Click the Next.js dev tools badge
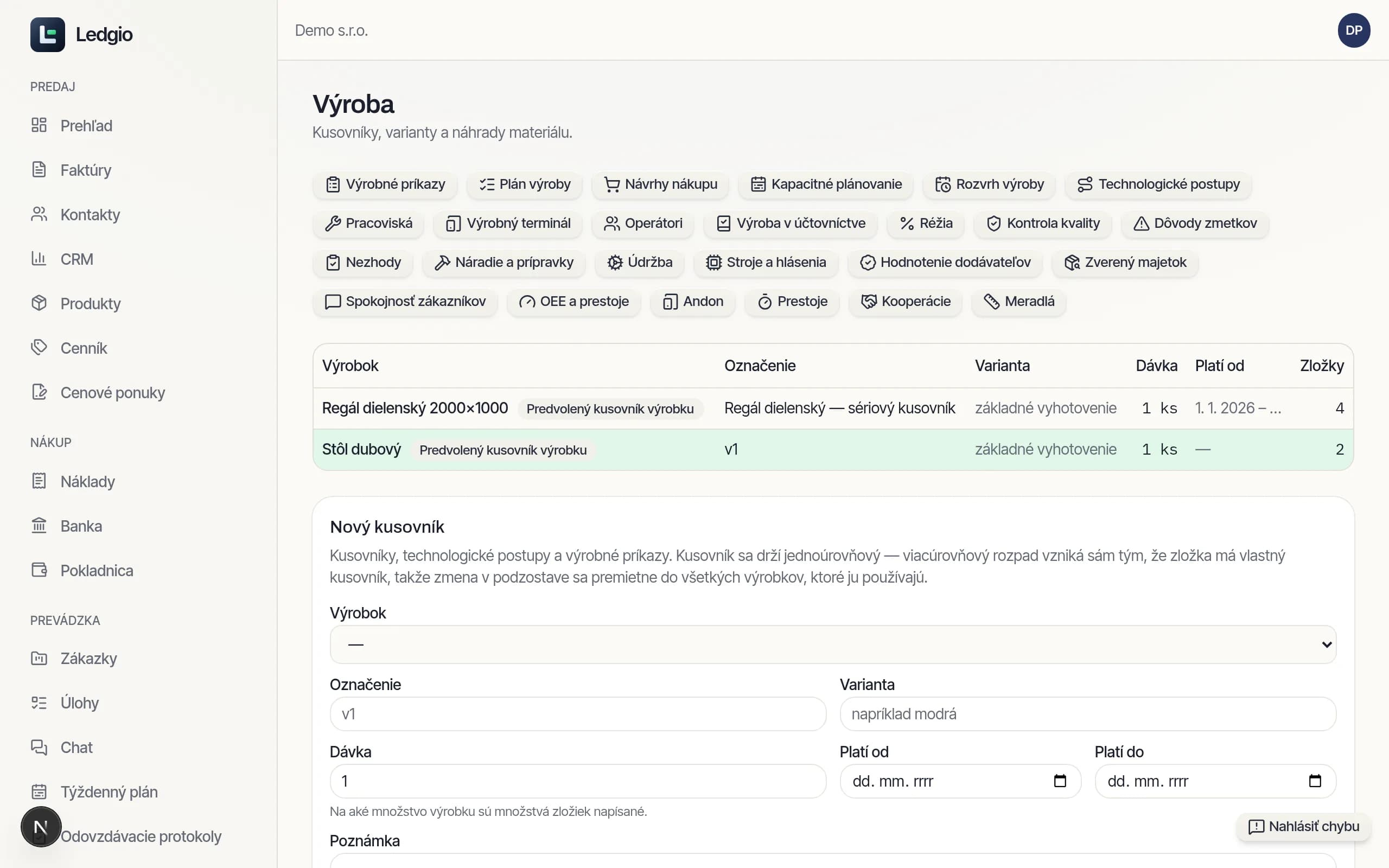 coord(41,827)
